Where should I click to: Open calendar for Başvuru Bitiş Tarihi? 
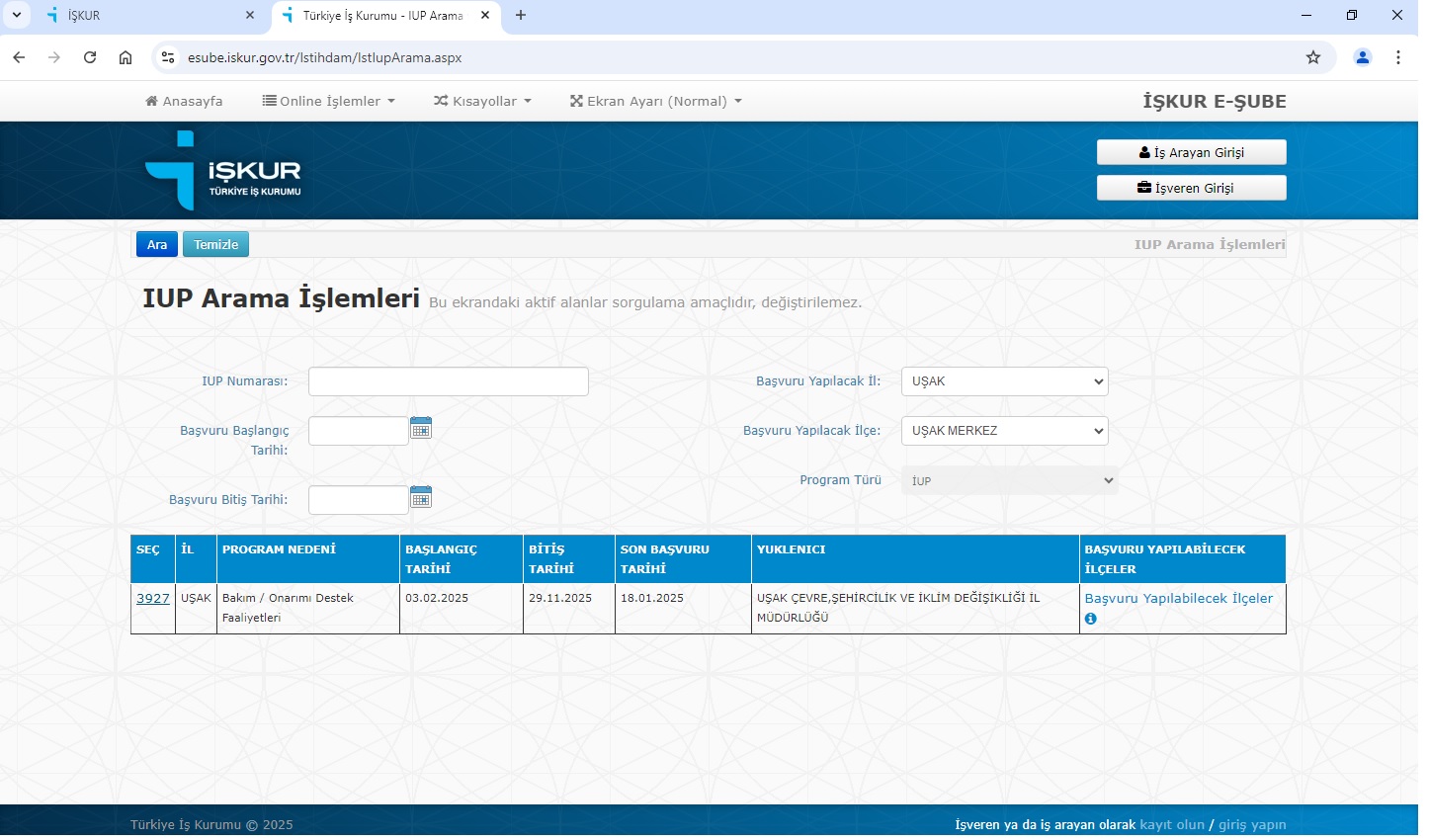tap(421, 497)
